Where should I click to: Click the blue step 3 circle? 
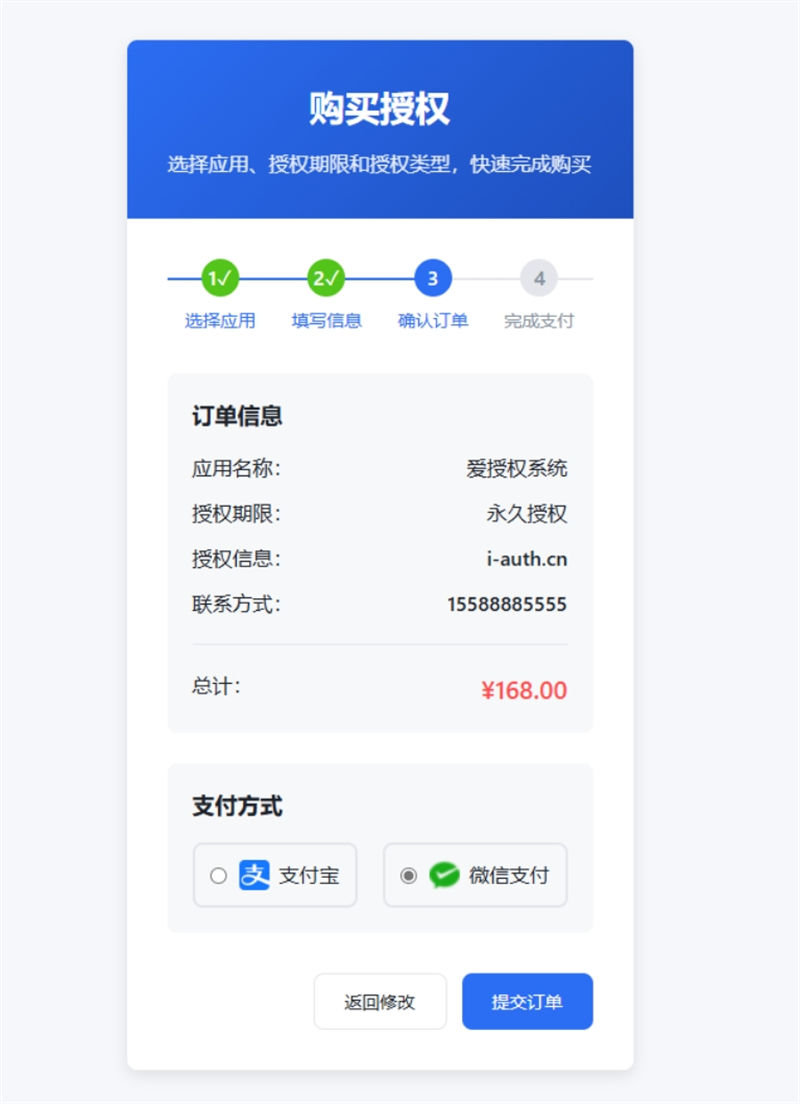pos(433,278)
